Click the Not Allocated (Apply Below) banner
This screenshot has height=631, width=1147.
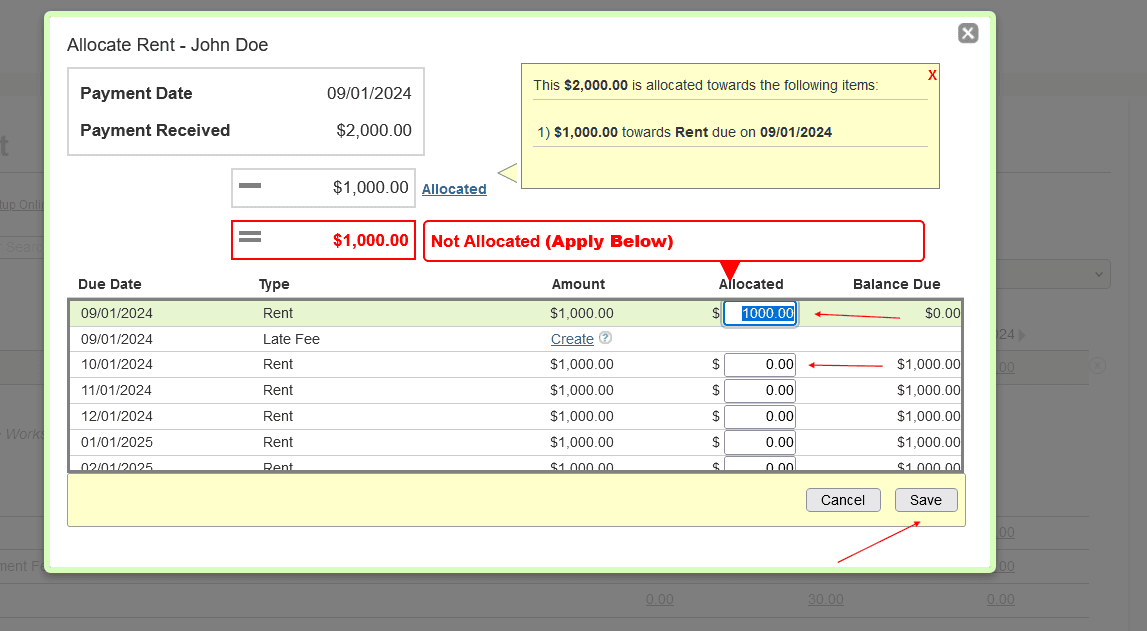point(673,241)
